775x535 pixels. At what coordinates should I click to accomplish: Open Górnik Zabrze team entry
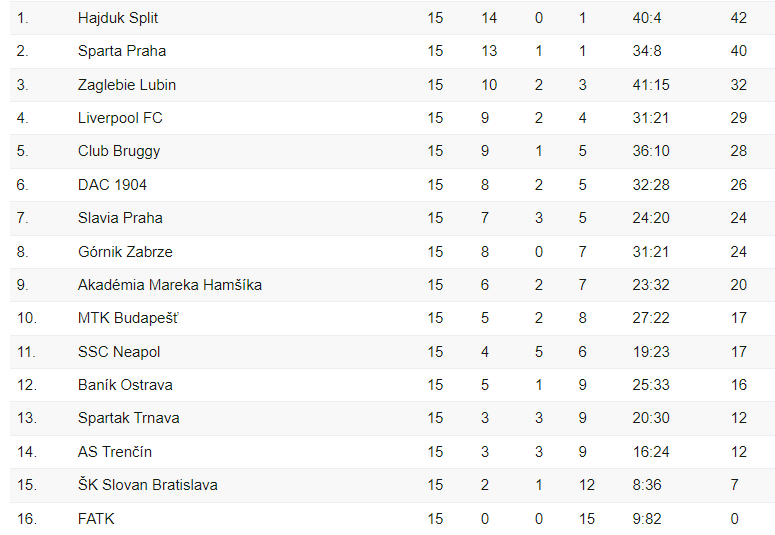click(125, 252)
